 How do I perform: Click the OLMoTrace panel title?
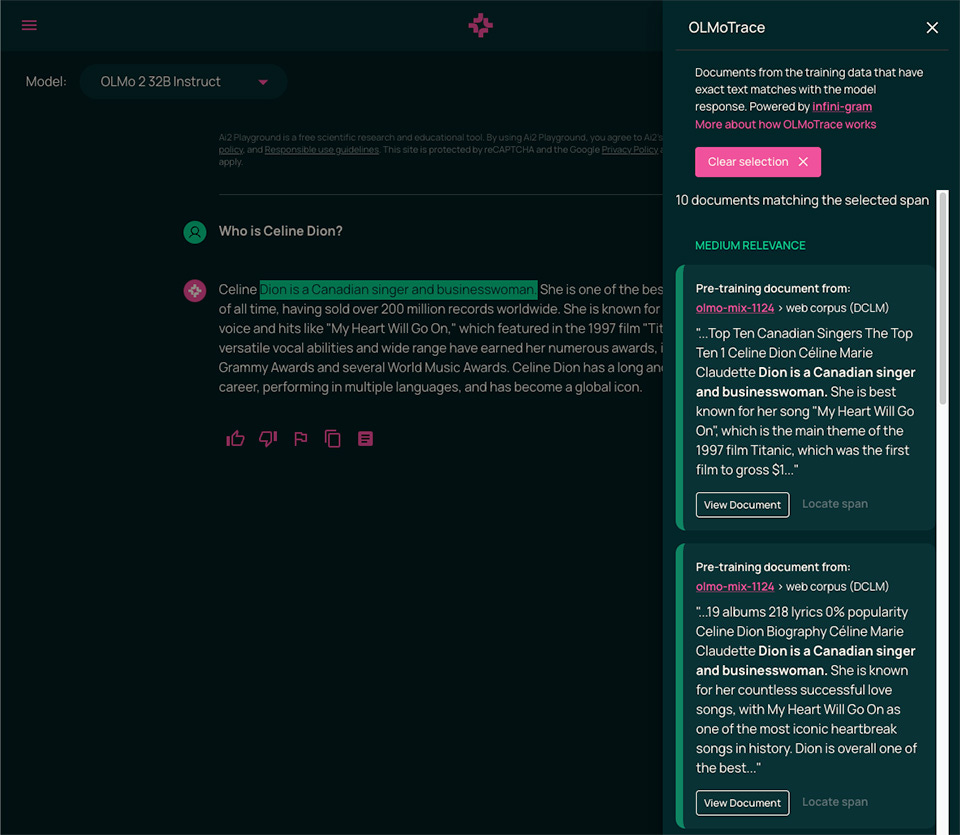click(726, 28)
